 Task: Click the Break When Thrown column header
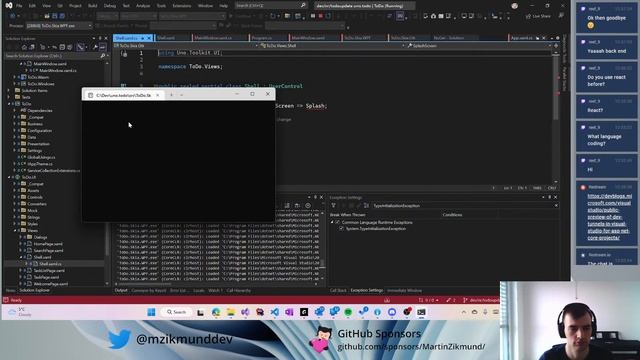pyautogui.click(x=347, y=215)
